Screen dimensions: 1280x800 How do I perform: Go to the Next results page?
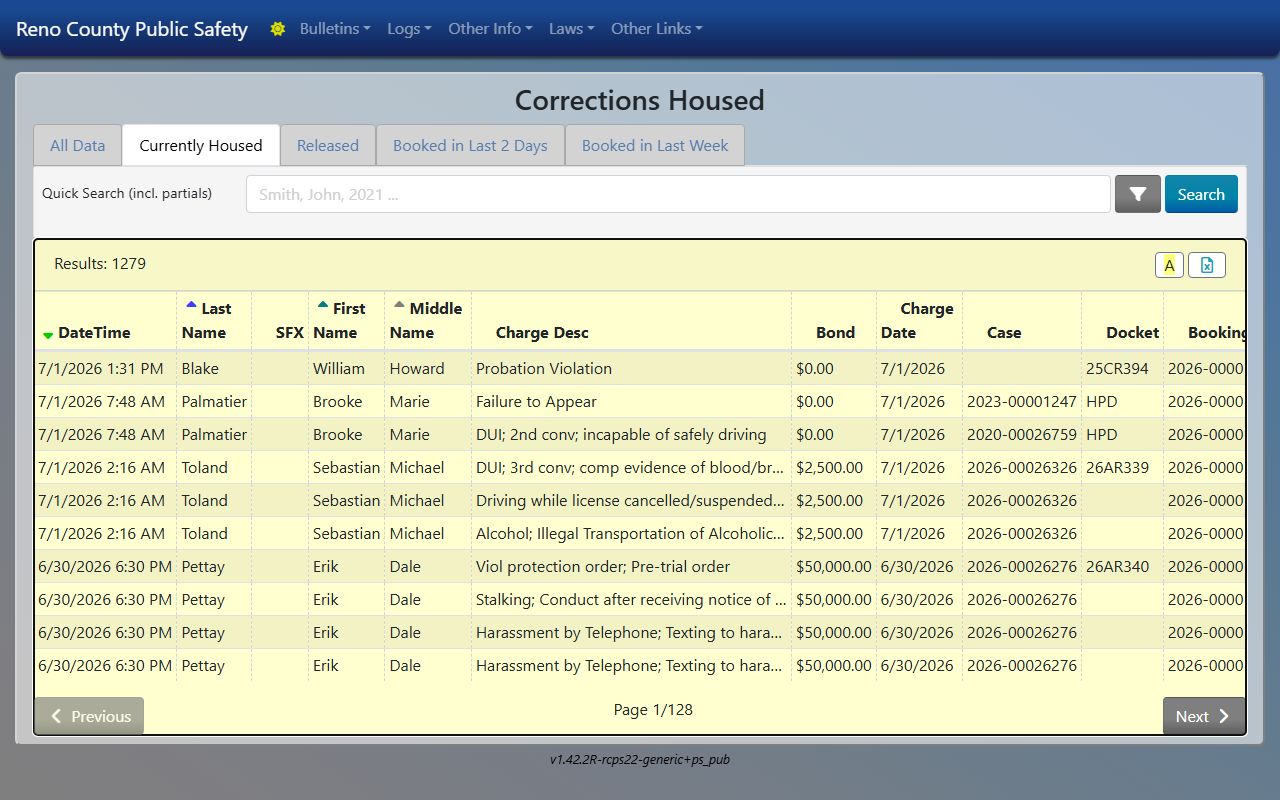[x=1204, y=716]
